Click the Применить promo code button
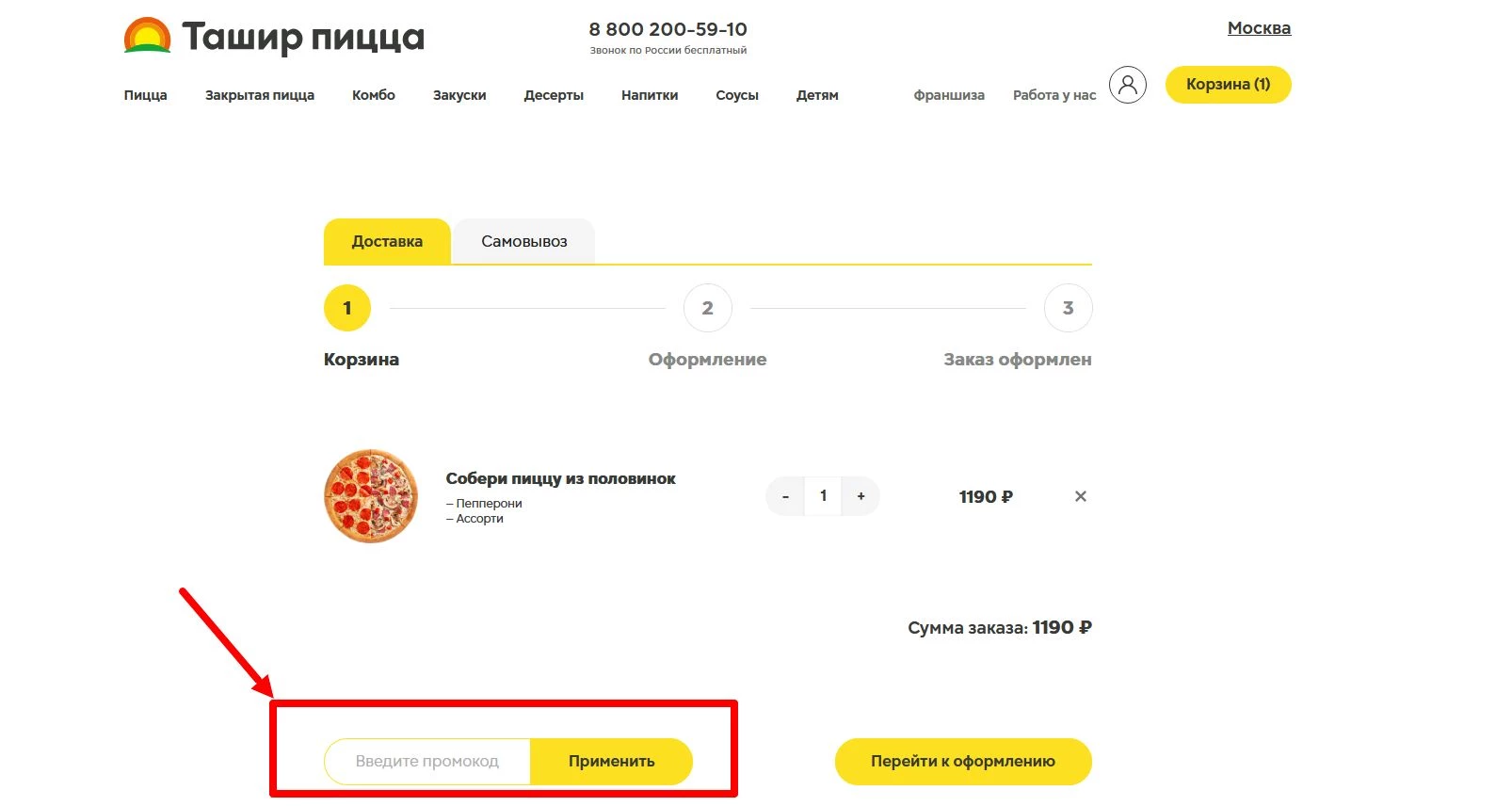The height and width of the screenshot is (806, 1512). click(x=611, y=761)
